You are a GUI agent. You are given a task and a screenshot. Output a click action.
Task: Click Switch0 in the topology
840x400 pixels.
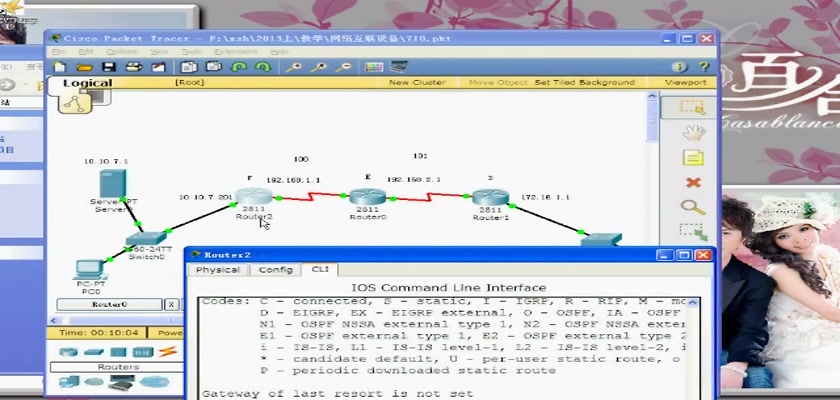click(x=146, y=239)
